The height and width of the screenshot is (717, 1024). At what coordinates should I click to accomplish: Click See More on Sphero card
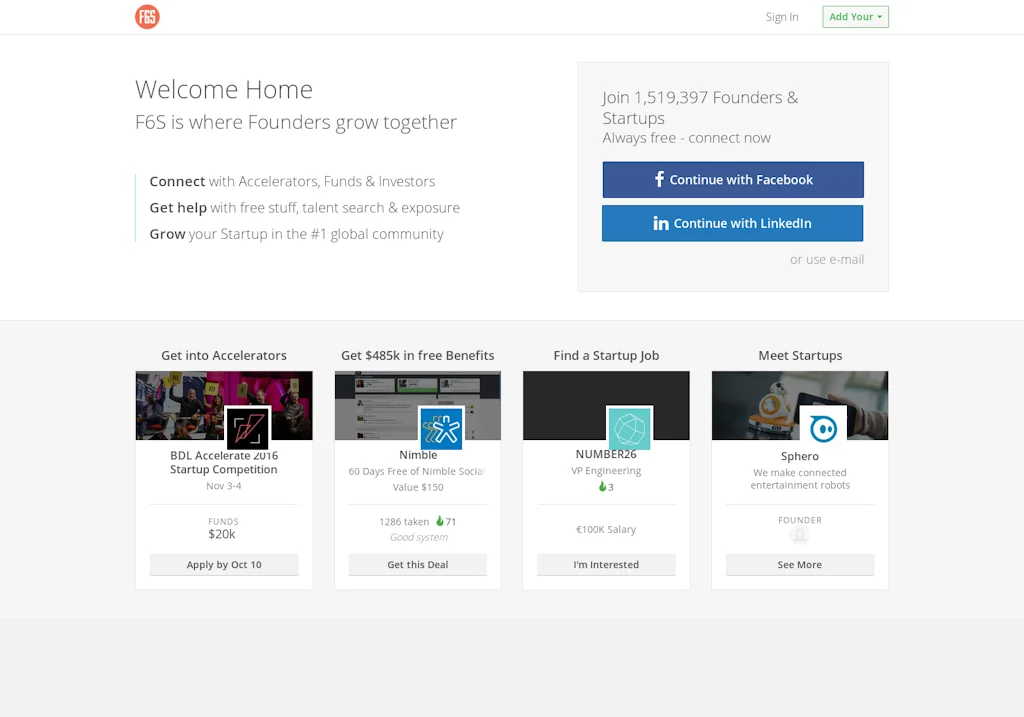coord(799,565)
